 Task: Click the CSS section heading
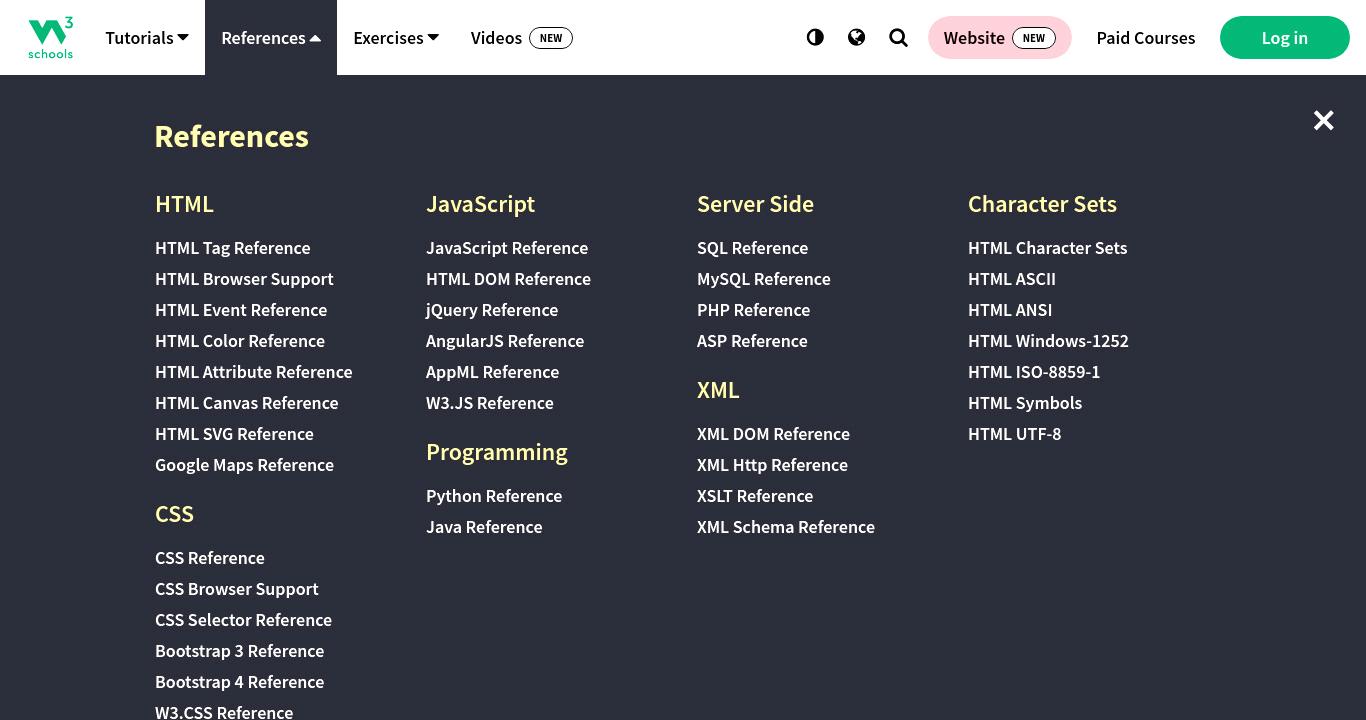point(174,514)
